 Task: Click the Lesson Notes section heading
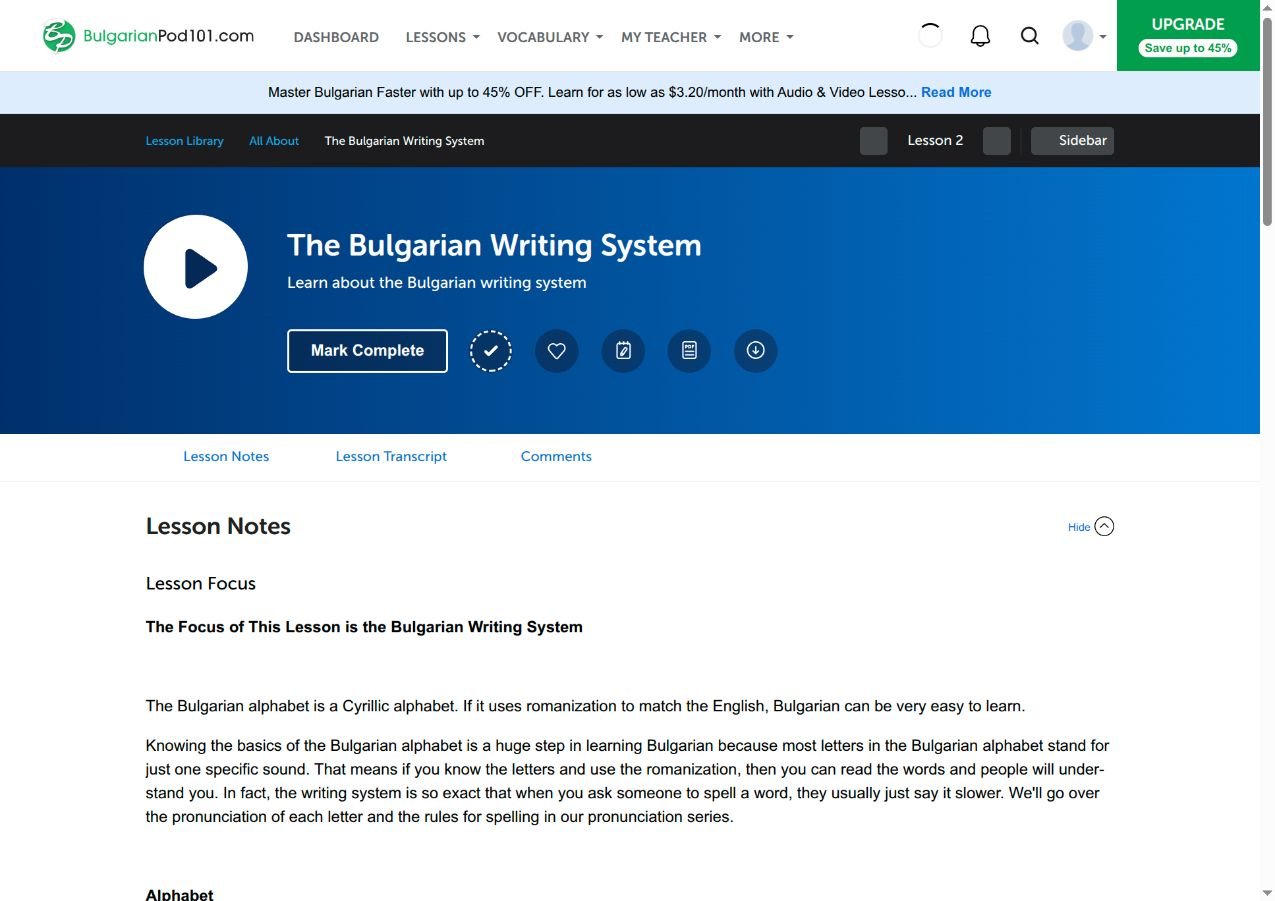tap(218, 527)
